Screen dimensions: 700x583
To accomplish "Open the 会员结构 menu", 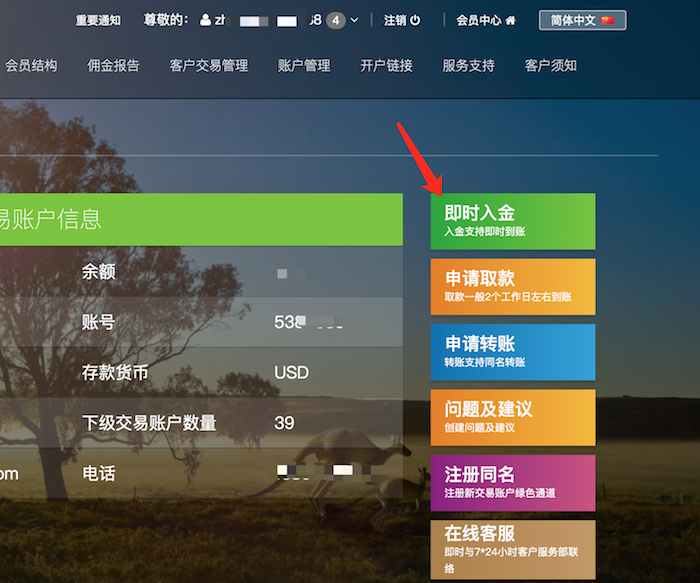I will [31, 66].
